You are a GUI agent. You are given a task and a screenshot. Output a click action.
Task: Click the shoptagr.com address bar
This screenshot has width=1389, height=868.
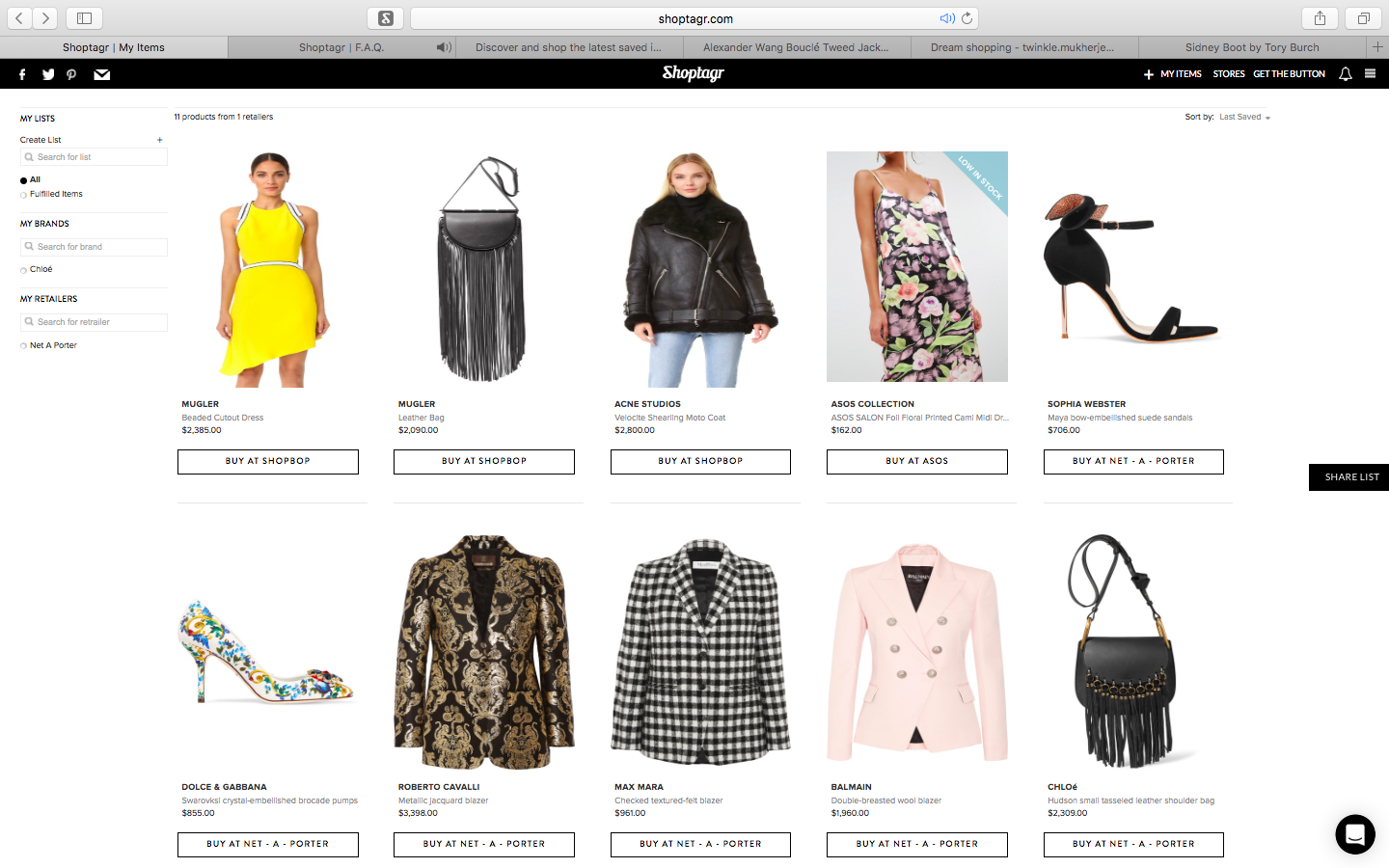(694, 18)
